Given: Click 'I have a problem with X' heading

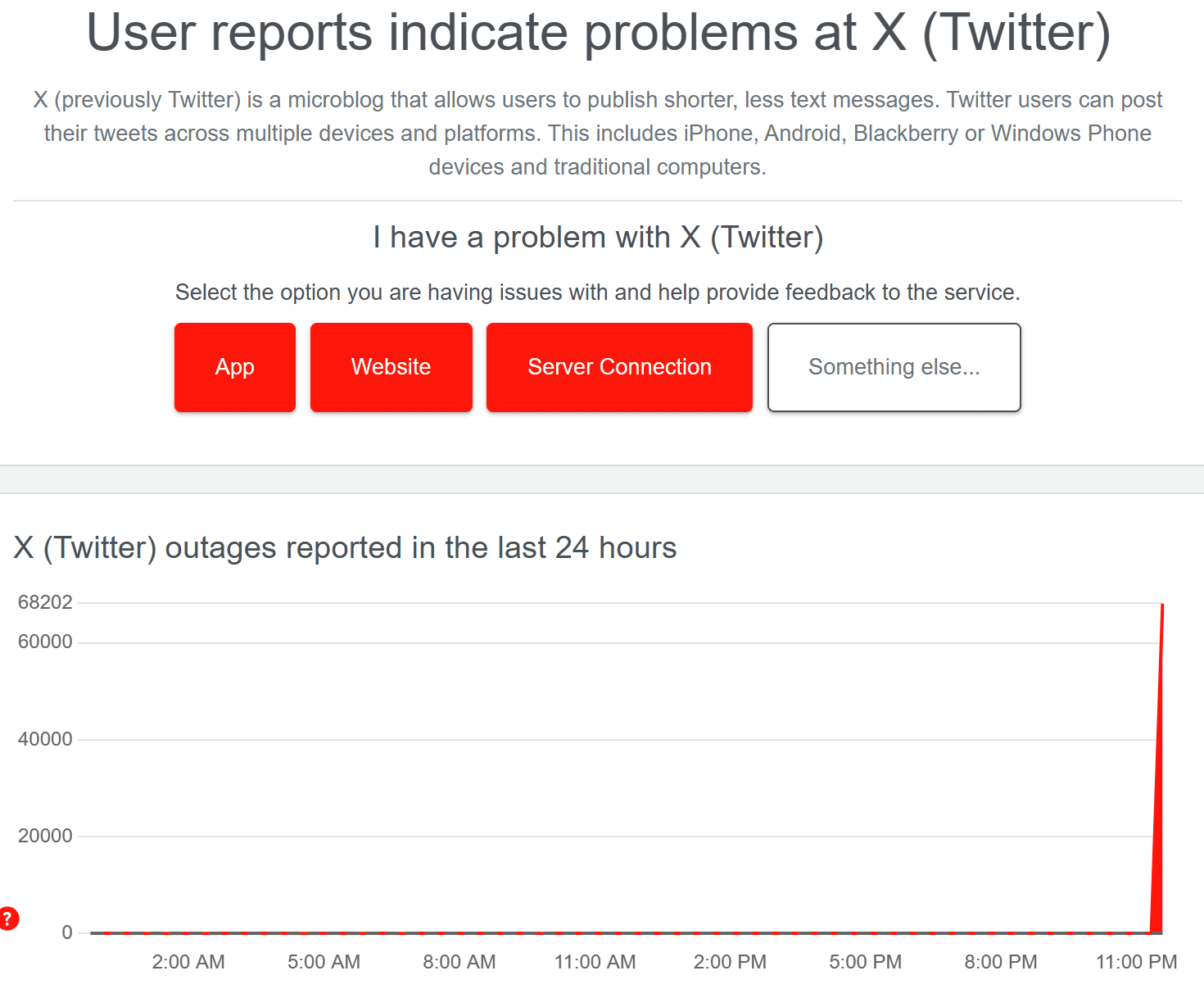Looking at the screenshot, I should (598, 238).
